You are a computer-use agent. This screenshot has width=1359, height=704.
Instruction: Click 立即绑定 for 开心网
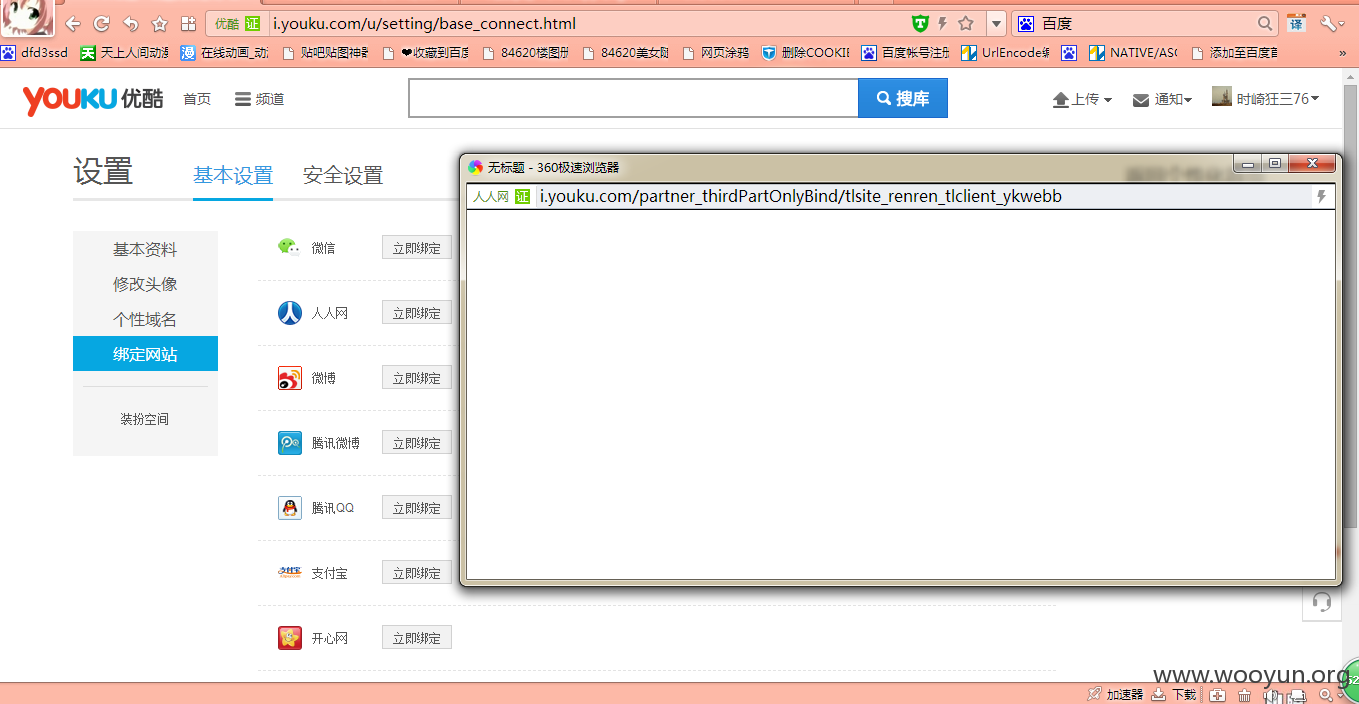coord(417,638)
